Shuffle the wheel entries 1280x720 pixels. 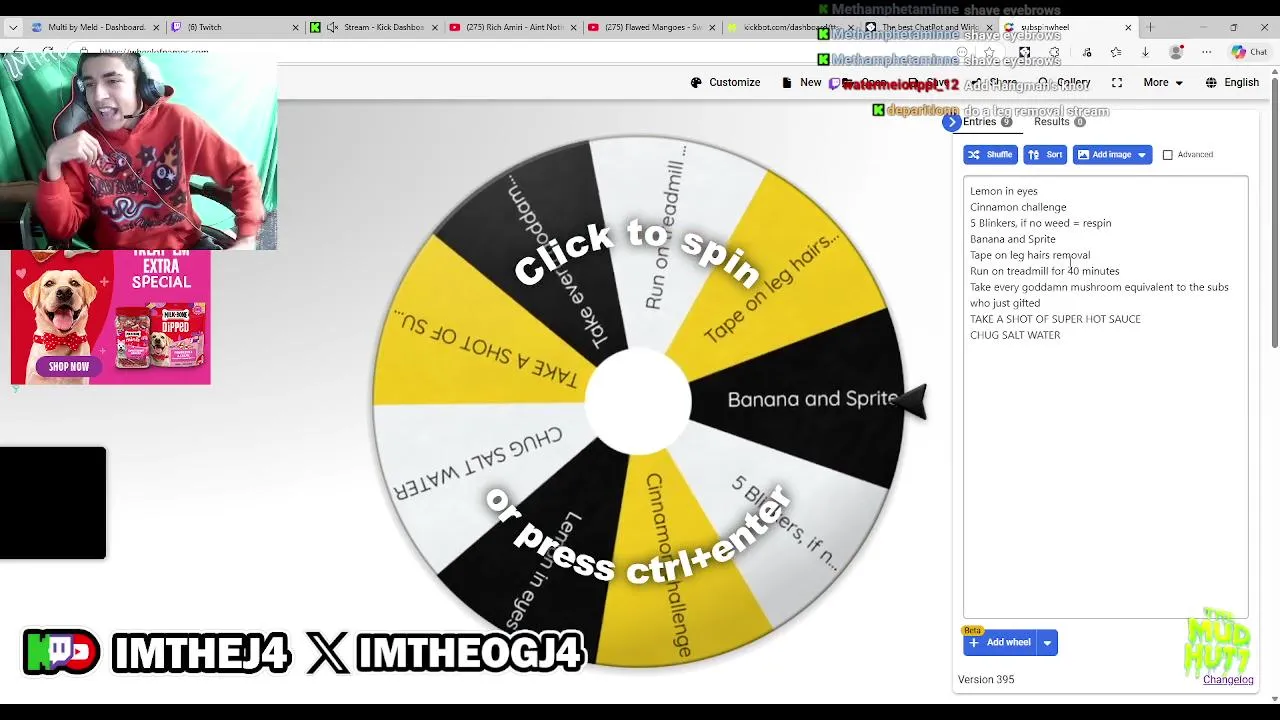click(x=990, y=155)
